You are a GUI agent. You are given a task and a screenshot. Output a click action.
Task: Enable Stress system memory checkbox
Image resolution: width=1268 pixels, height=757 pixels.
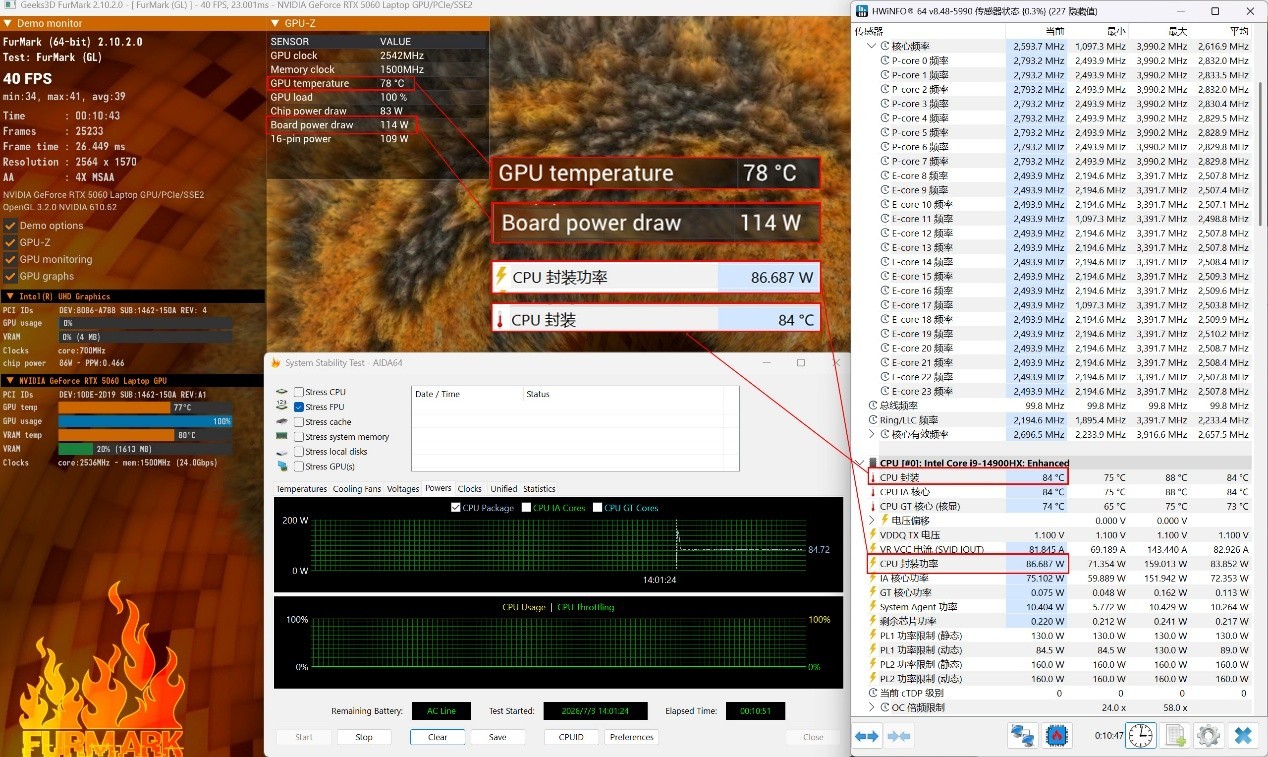pos(299,437)
